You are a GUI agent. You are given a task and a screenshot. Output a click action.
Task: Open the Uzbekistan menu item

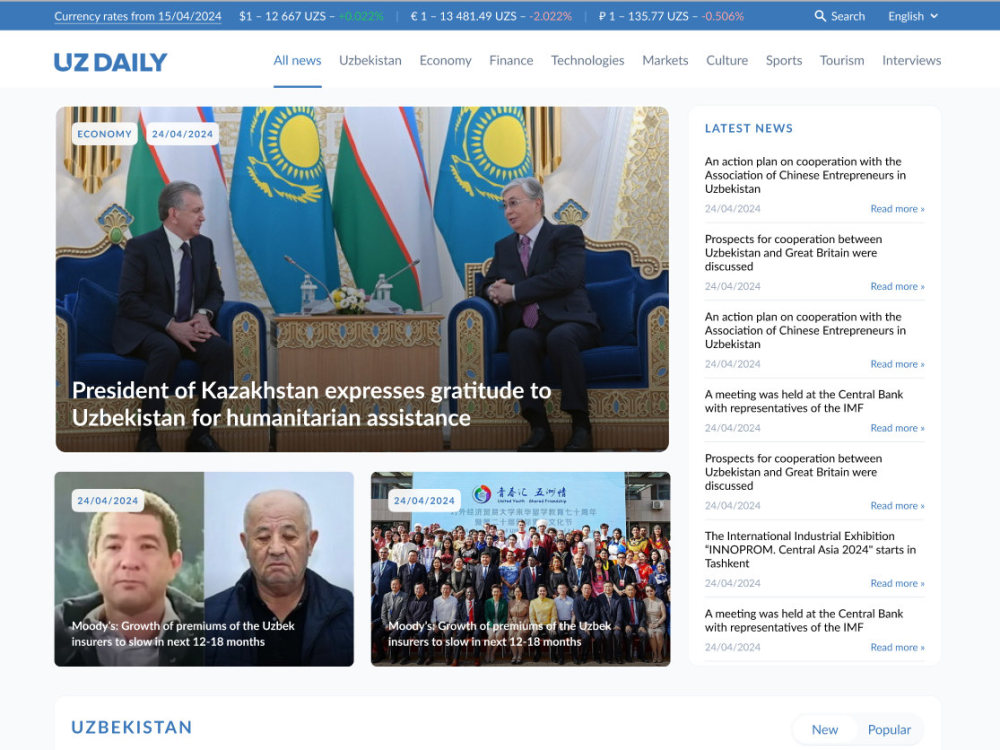[x=370, y=61]
